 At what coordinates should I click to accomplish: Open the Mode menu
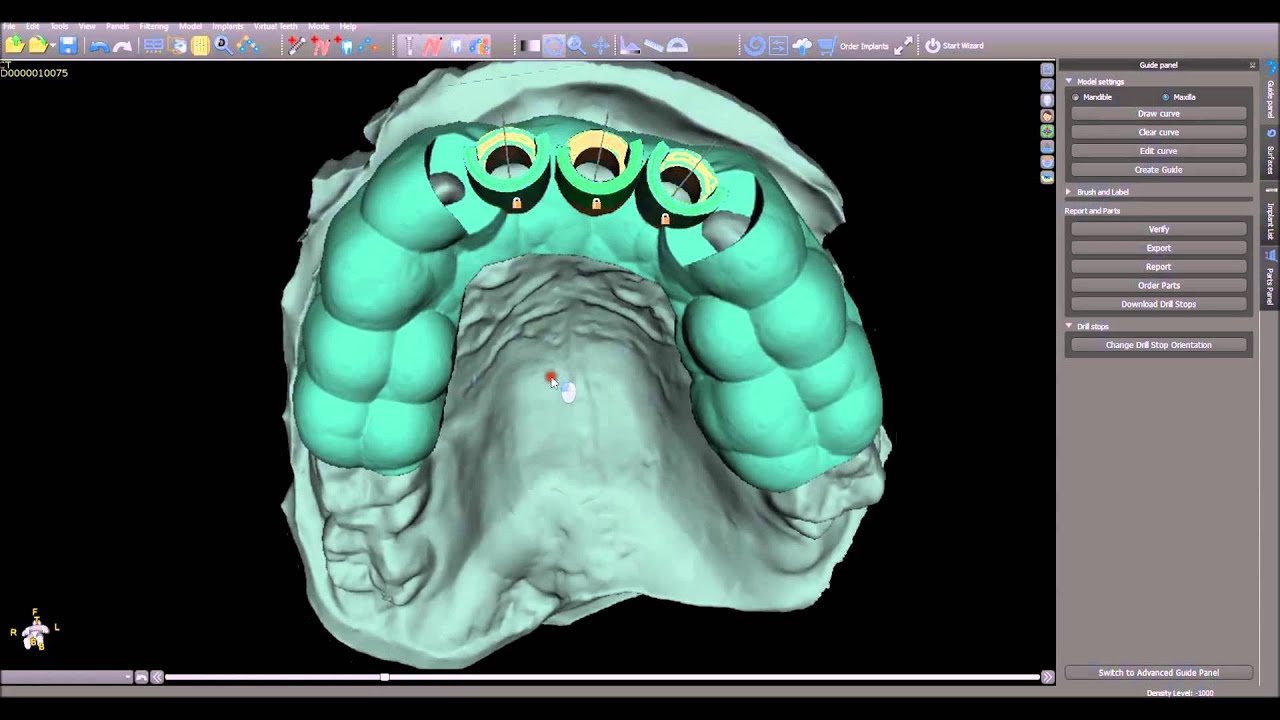318,26
